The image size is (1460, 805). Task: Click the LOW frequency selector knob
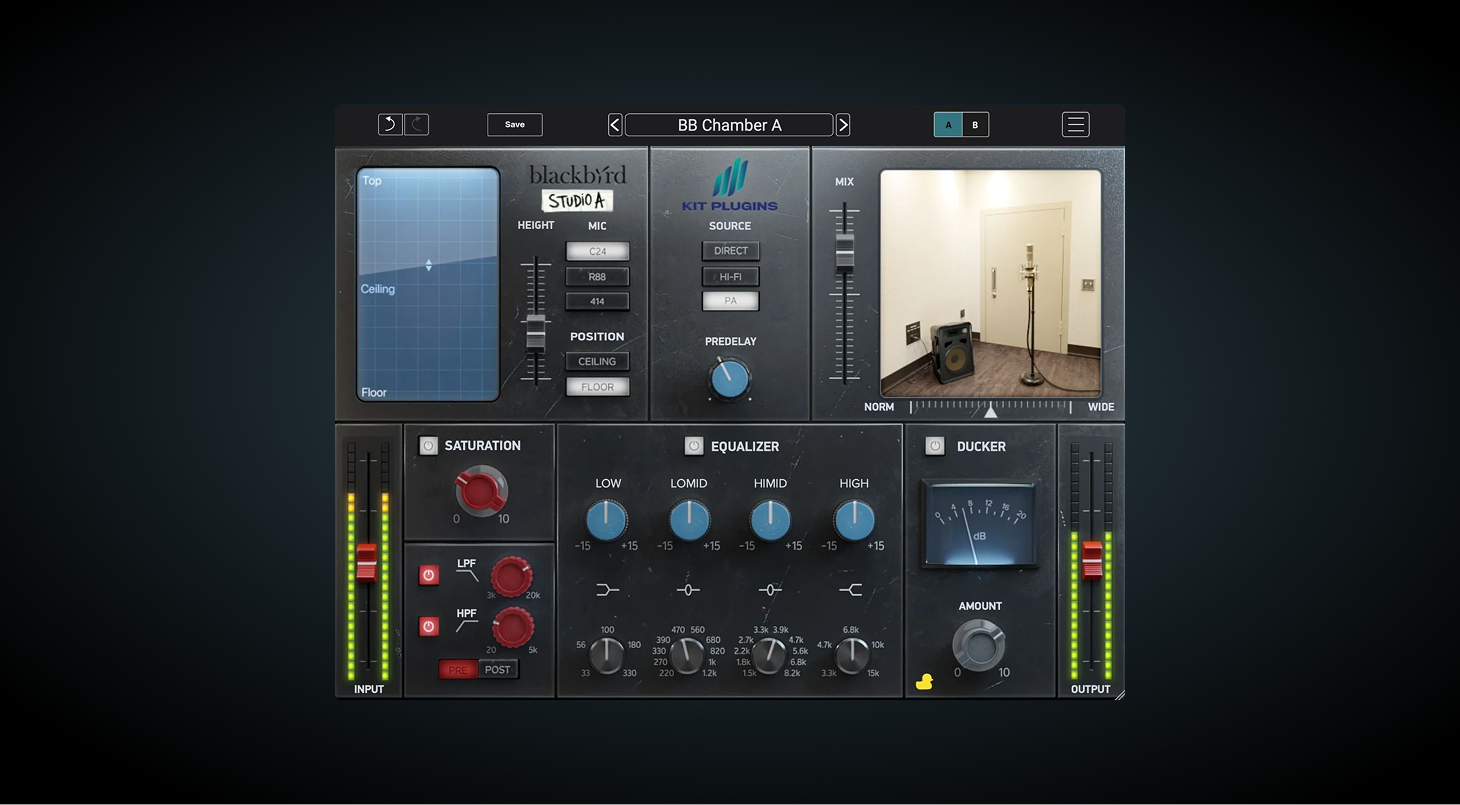(x=606, y=656)
